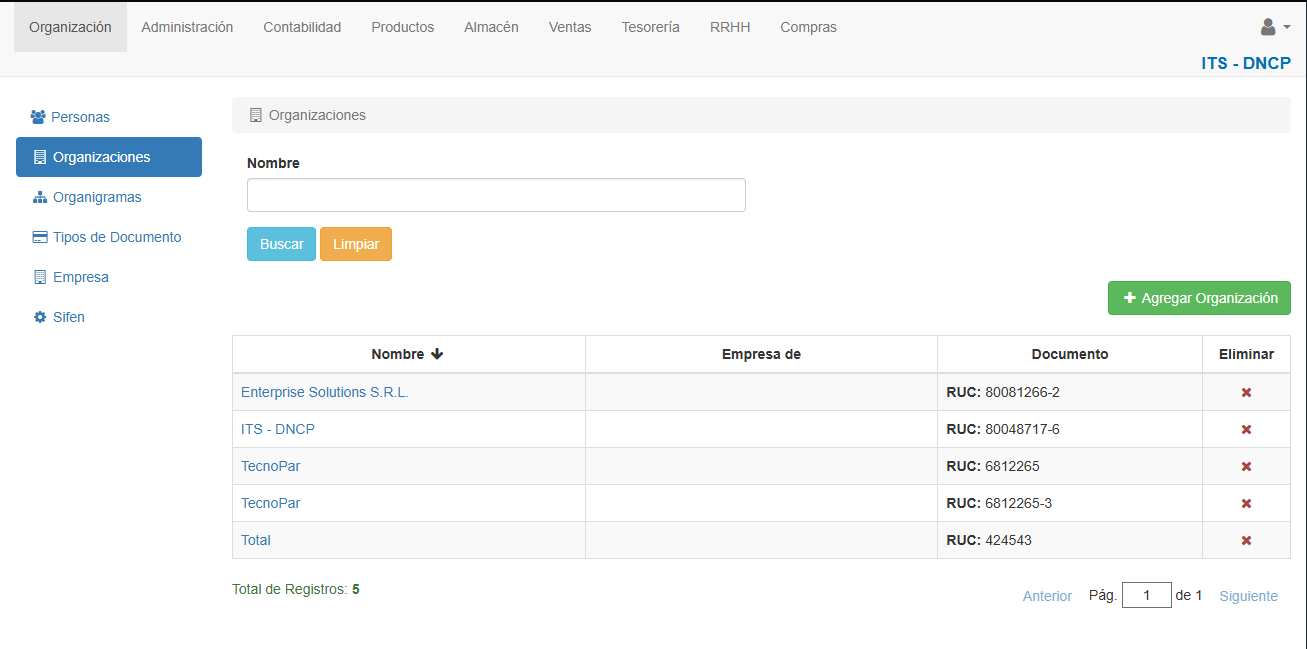Delete ITS - DNCP row using X icon

1246,429
